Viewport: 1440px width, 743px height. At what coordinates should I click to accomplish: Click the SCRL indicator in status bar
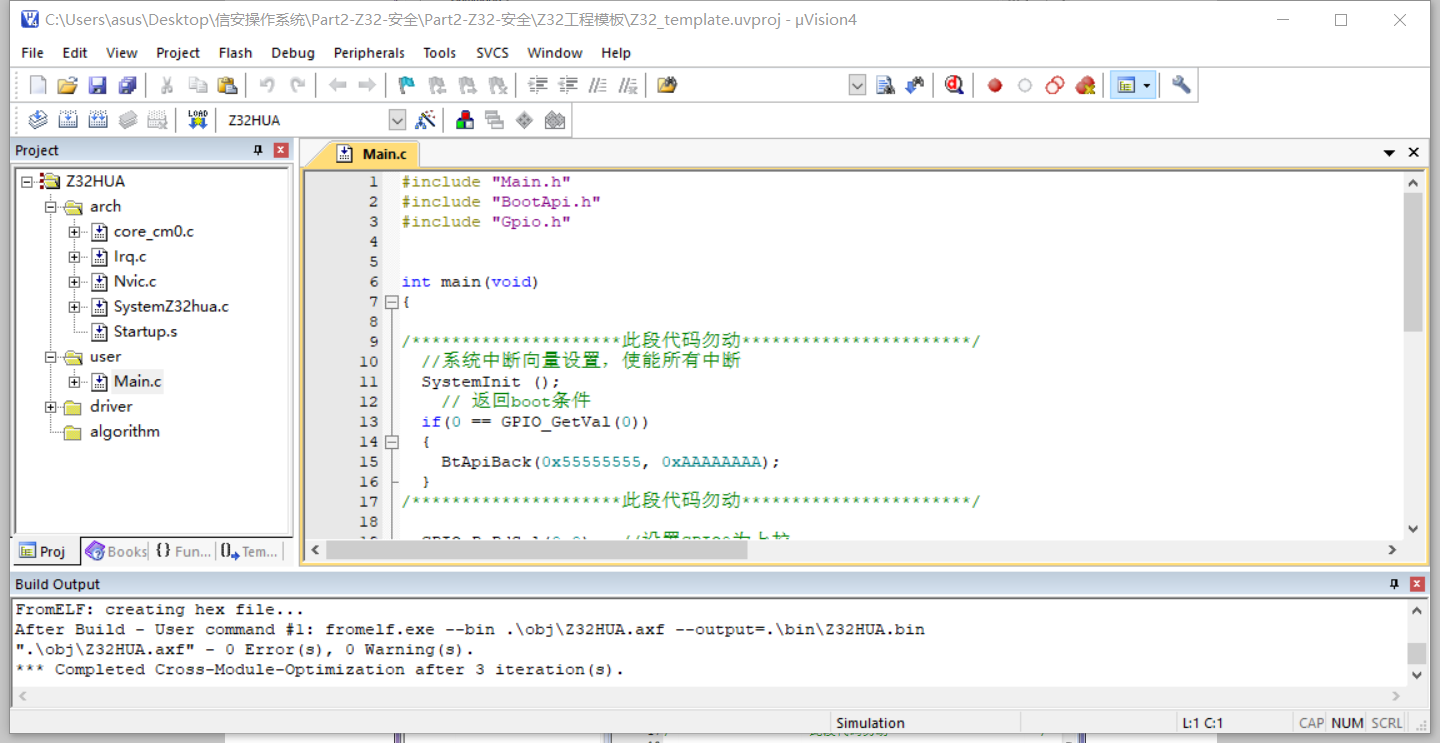click(1387, 723)
